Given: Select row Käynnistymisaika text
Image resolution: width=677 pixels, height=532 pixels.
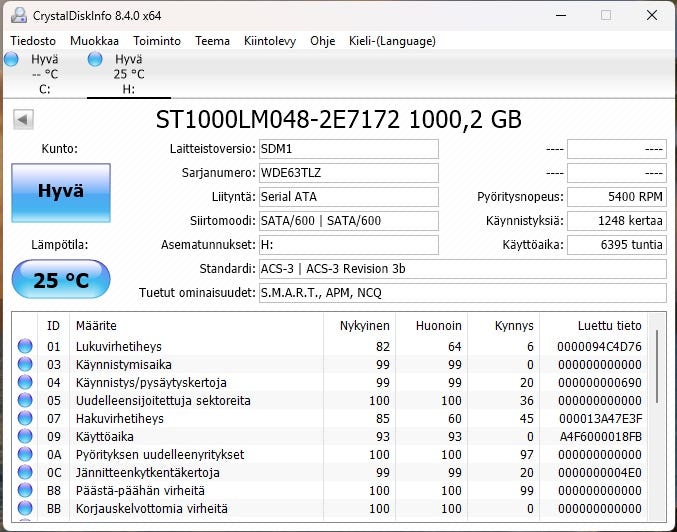Looking at the screenshot, I should coord(123,364).
